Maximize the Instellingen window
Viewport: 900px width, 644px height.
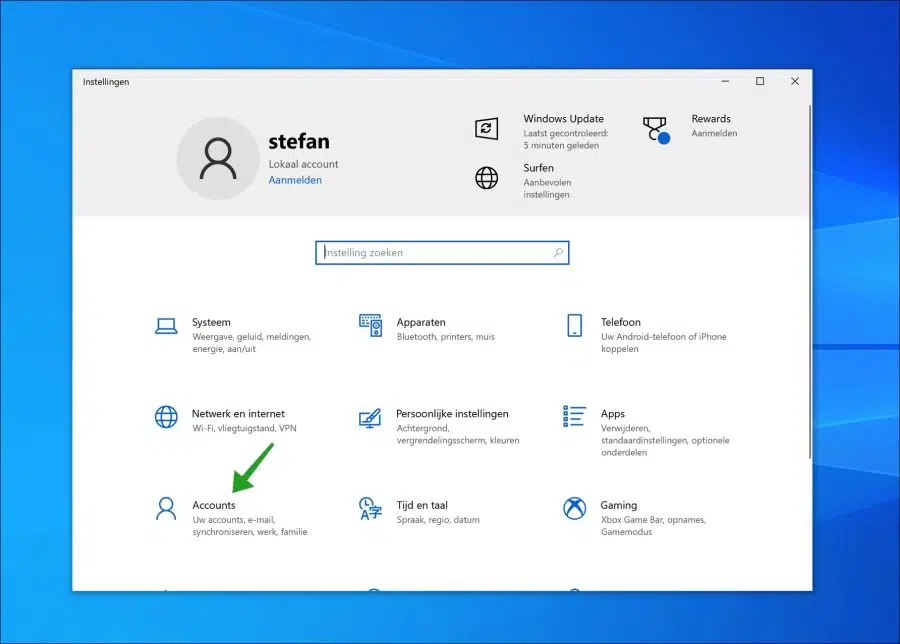click(x=760, y=82)
